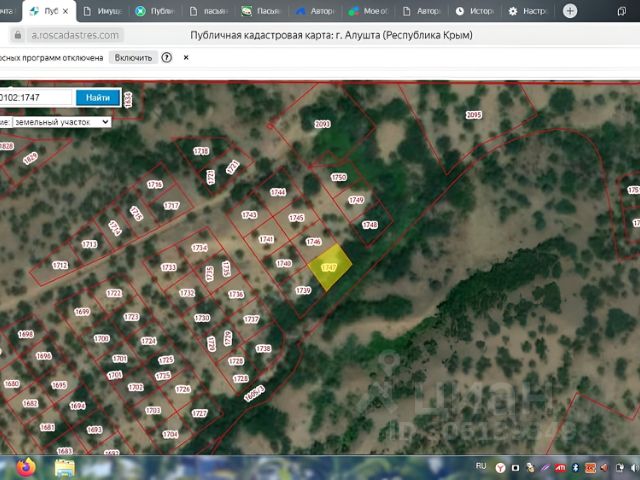640x480 pixels.
Task: Select parcel 1699 on the map
Action: tap(82, 312)
